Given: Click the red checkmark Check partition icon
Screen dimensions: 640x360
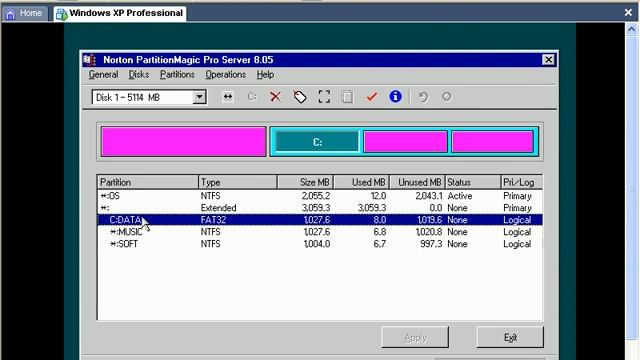Looking at the screenshot, I should (371, 97).
